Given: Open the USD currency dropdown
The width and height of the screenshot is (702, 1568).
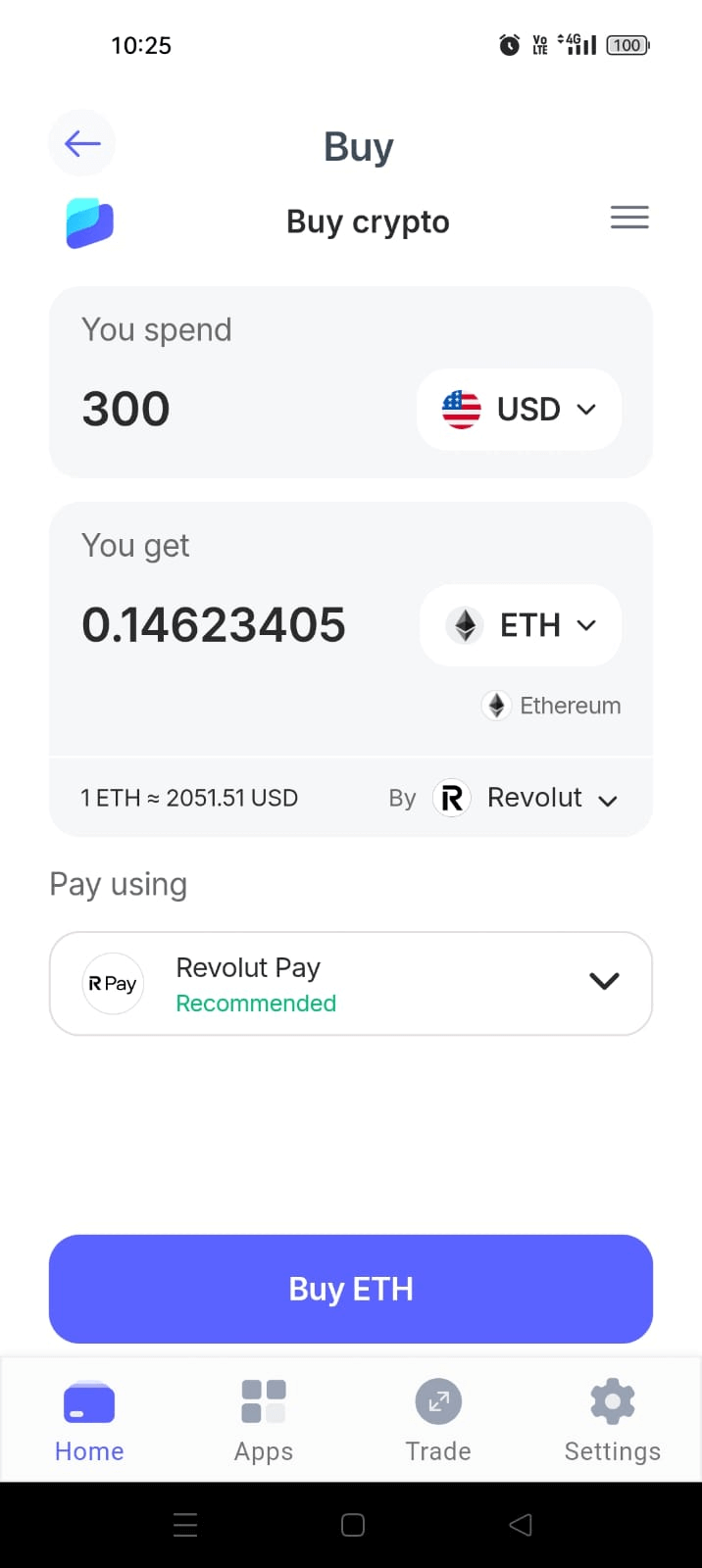Looking at the screenshot, I should click(586, 409).
